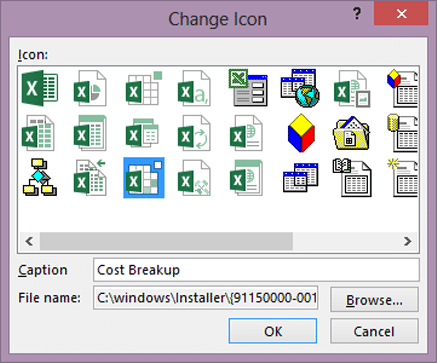
Task: Pick the highlighted Excel grid icon
Action: click(144, 178)
